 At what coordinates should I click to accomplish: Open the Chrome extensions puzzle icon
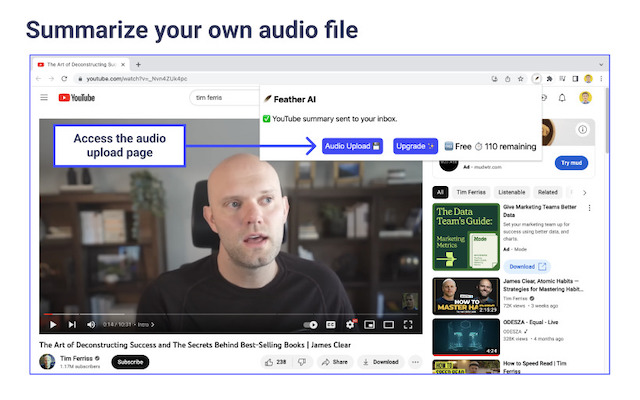point(549,79)
